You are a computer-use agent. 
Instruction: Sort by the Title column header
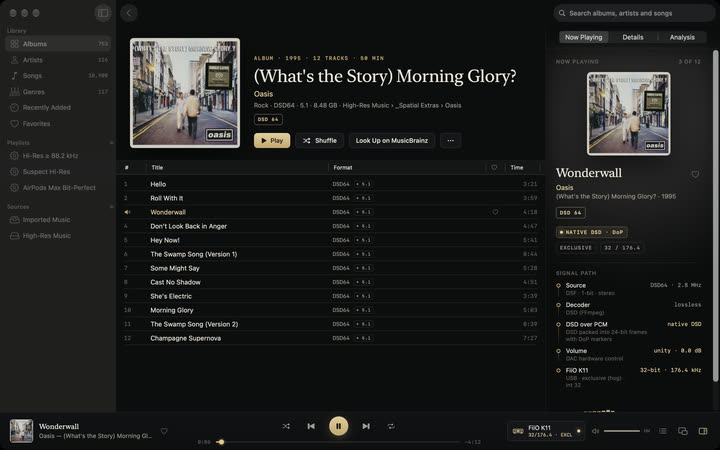click(157, 168)
